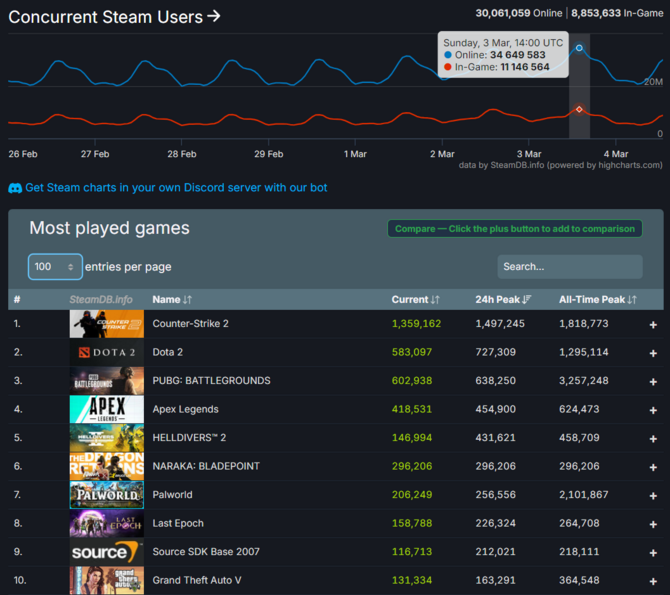Click Palworld all-time peak 2,101,867
This screenshot has width=670, height=595.
[x=584, y=495]
